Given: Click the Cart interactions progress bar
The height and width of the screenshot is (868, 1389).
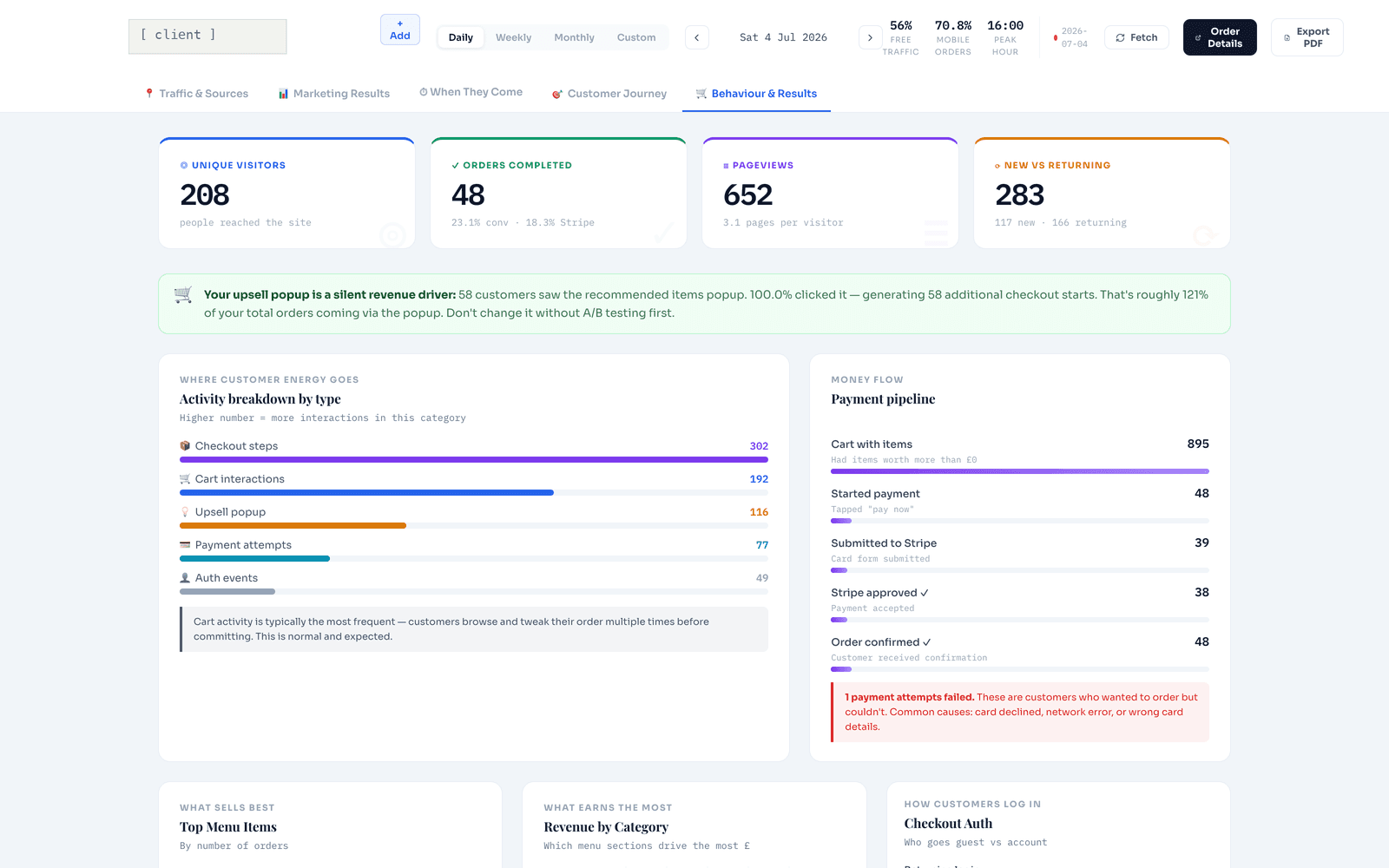Looking at the screenshot, I should click(x=474, y=493).
